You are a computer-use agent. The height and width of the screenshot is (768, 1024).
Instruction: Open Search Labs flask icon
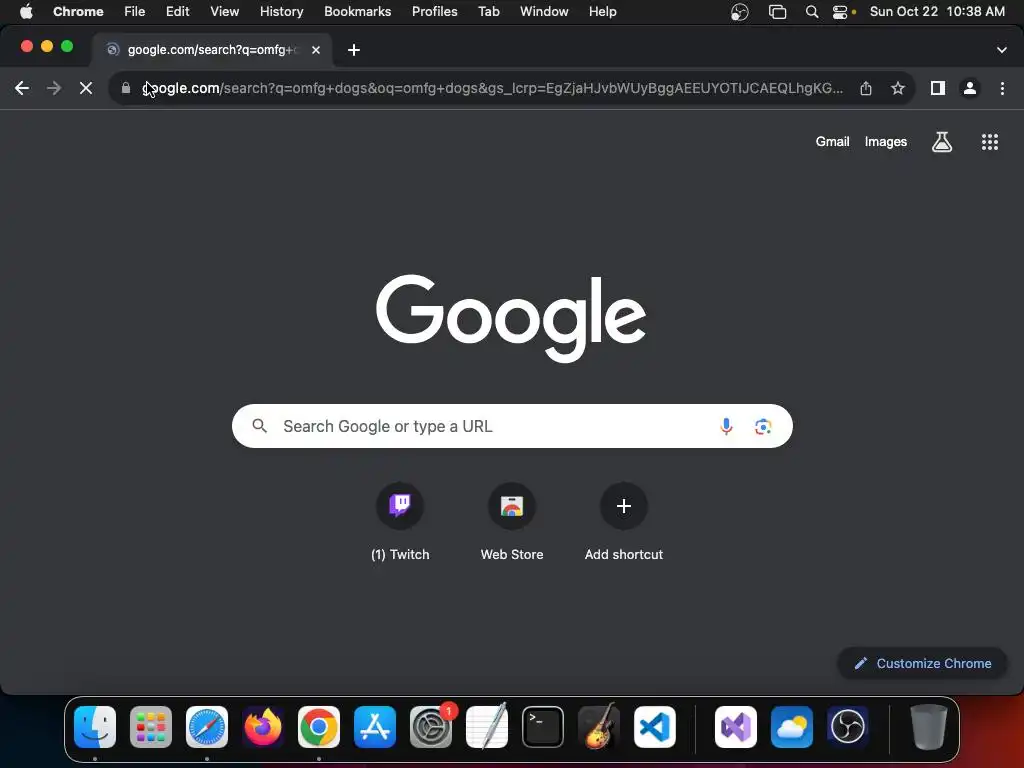coord(941,142)
